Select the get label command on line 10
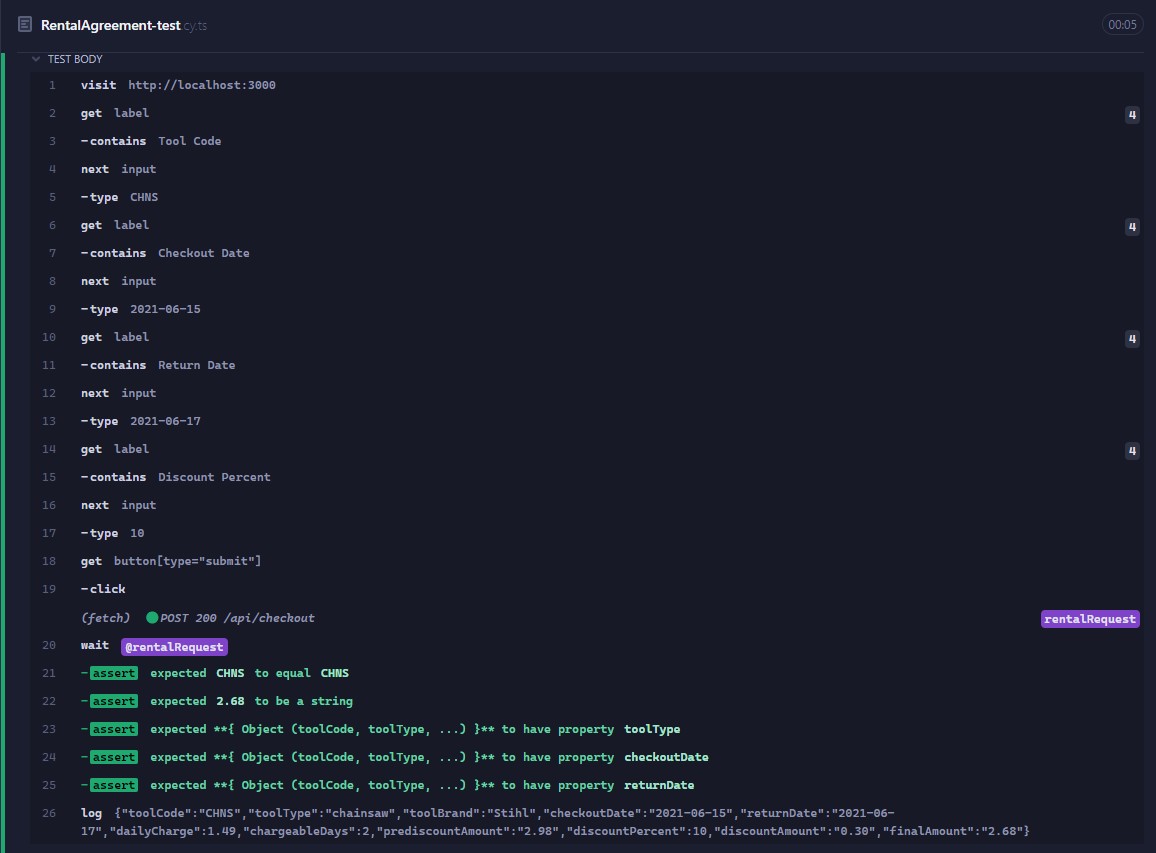Image resolution: width=1156 pixels, height=853 pixels. [587, 338]
